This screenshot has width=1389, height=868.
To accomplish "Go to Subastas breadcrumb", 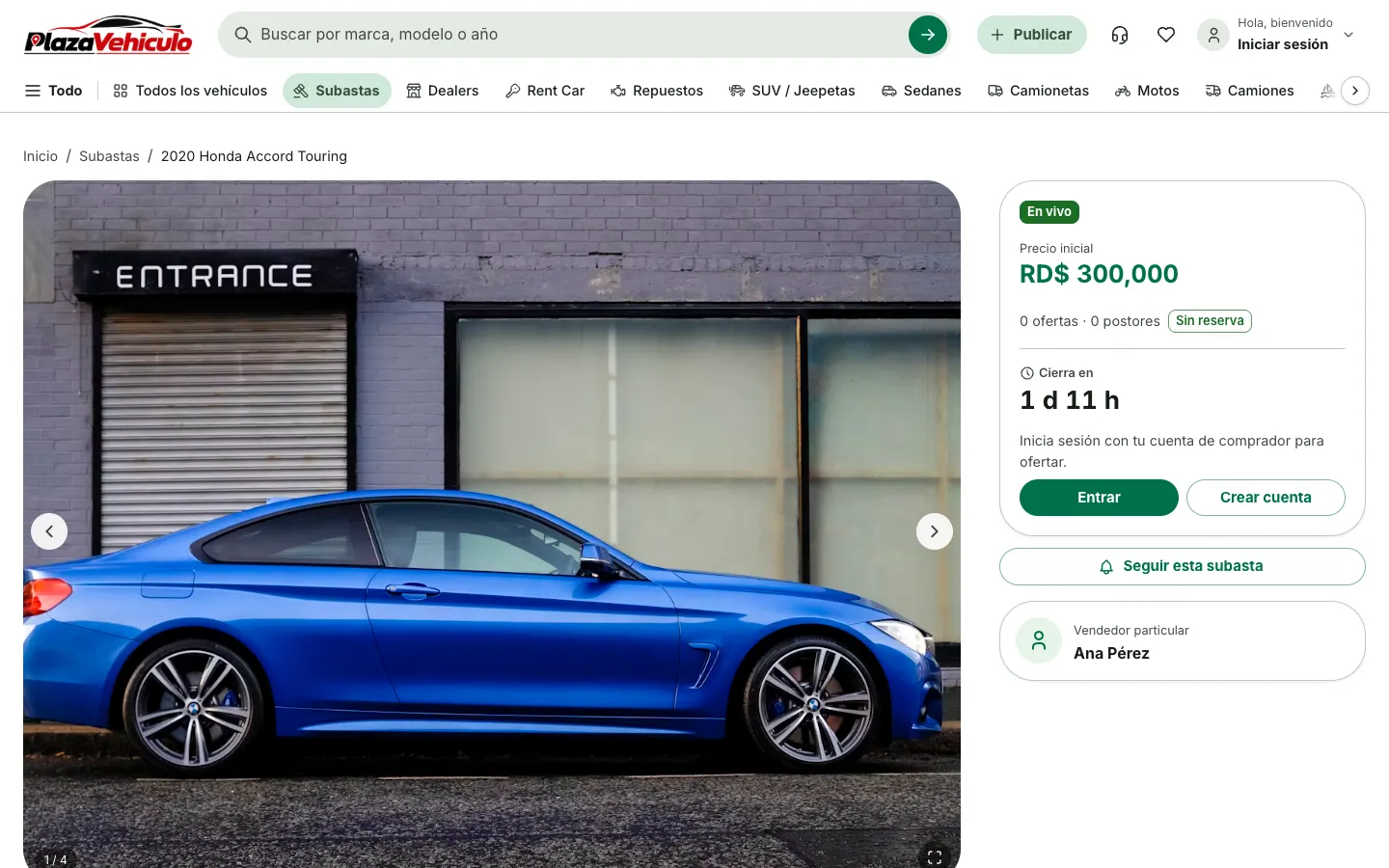I will click(x=109, y=156).
